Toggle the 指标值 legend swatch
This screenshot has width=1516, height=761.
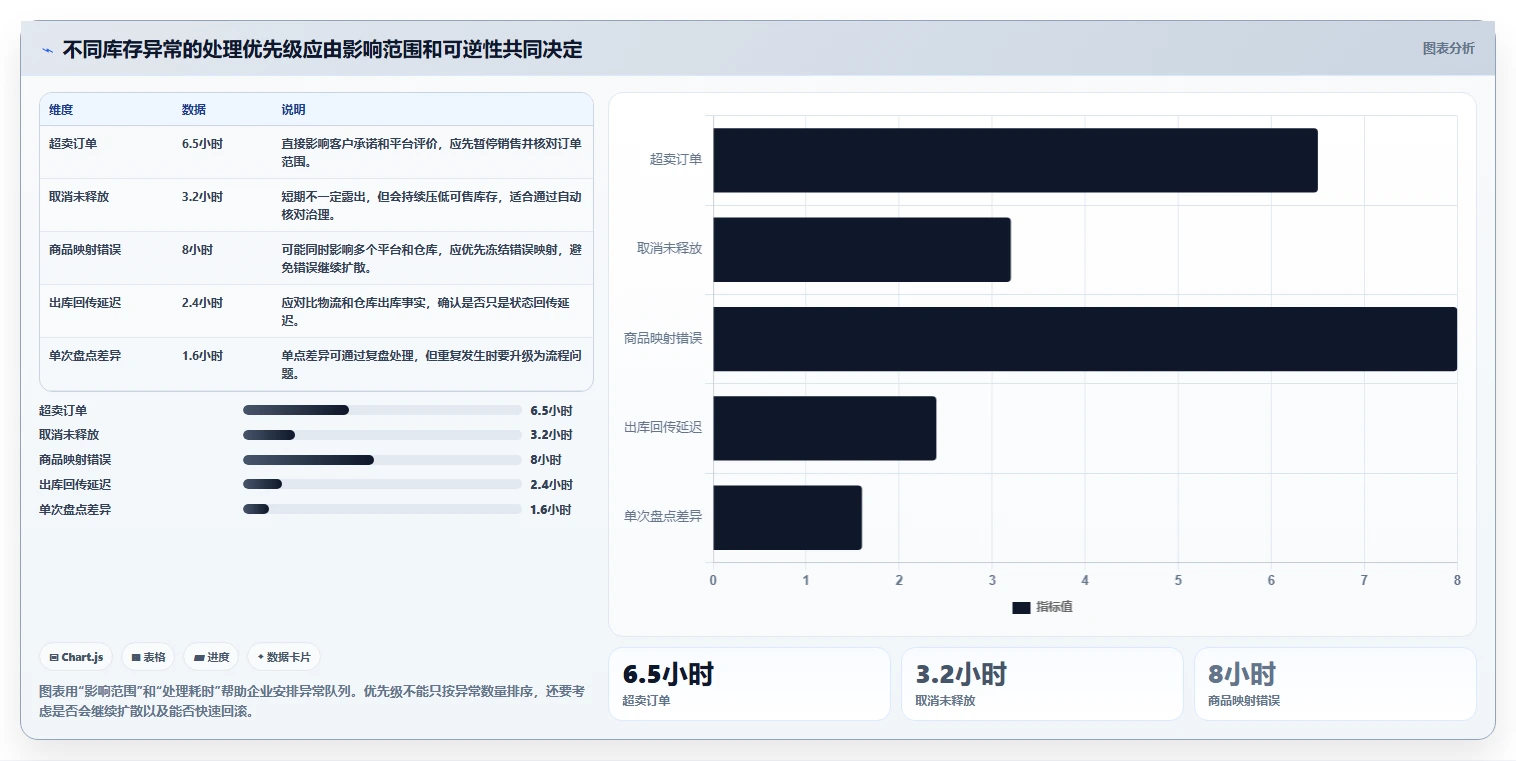pyautogui.click(x=1021, y=607)
